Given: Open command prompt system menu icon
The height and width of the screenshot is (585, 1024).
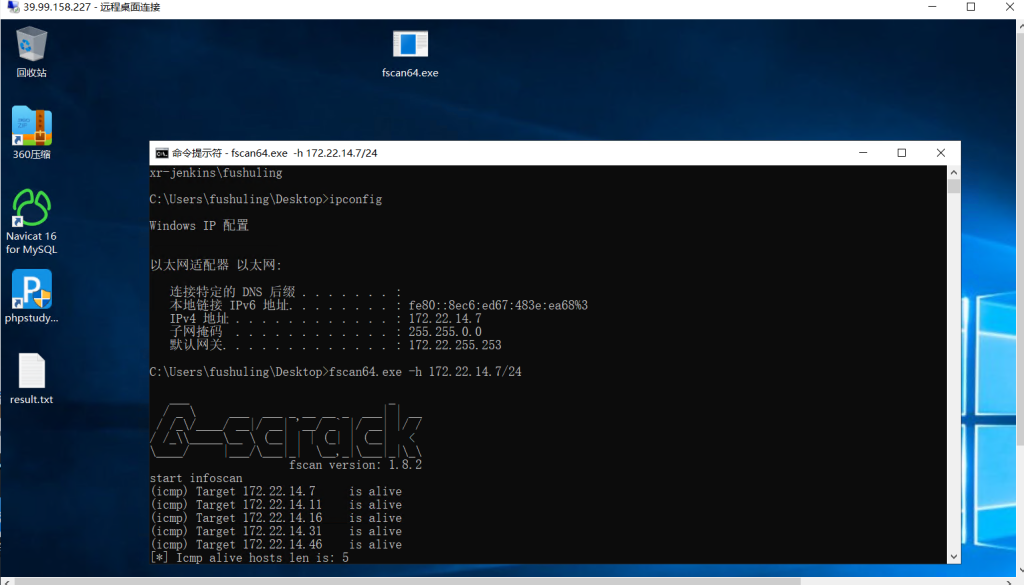Looking at the screenshot, I should pos(161,153).
